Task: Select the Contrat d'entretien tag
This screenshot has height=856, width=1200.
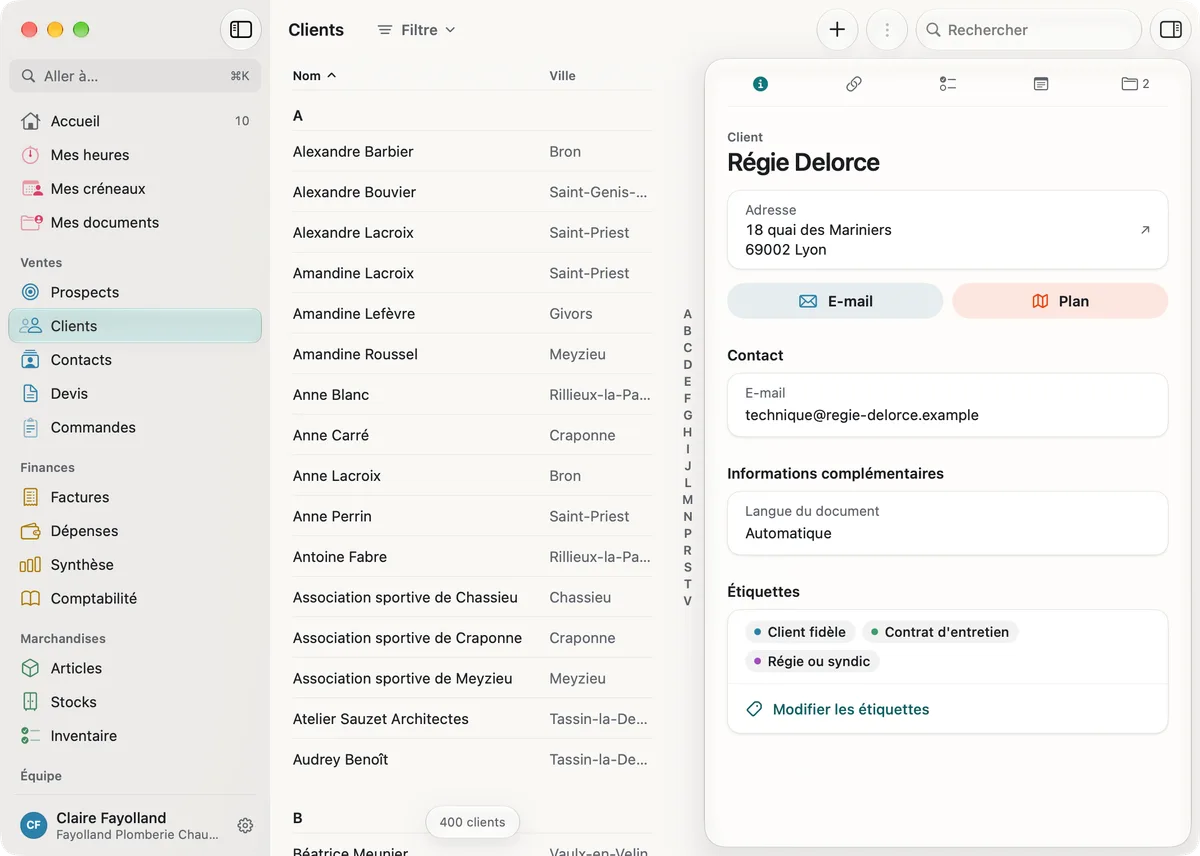Action: click(940, 632)
